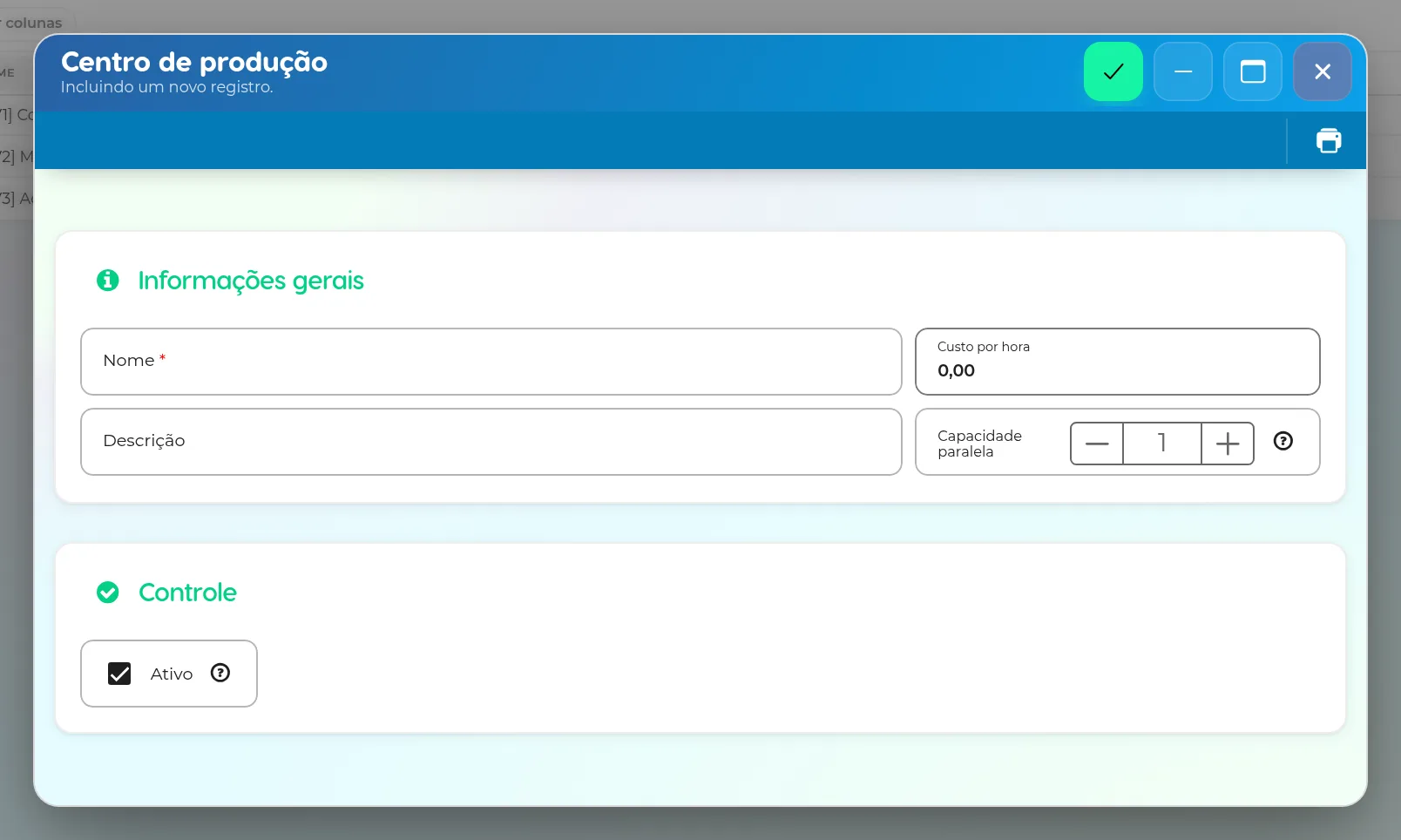Minimize the Centro de produção dialog

click(1182, 71)
